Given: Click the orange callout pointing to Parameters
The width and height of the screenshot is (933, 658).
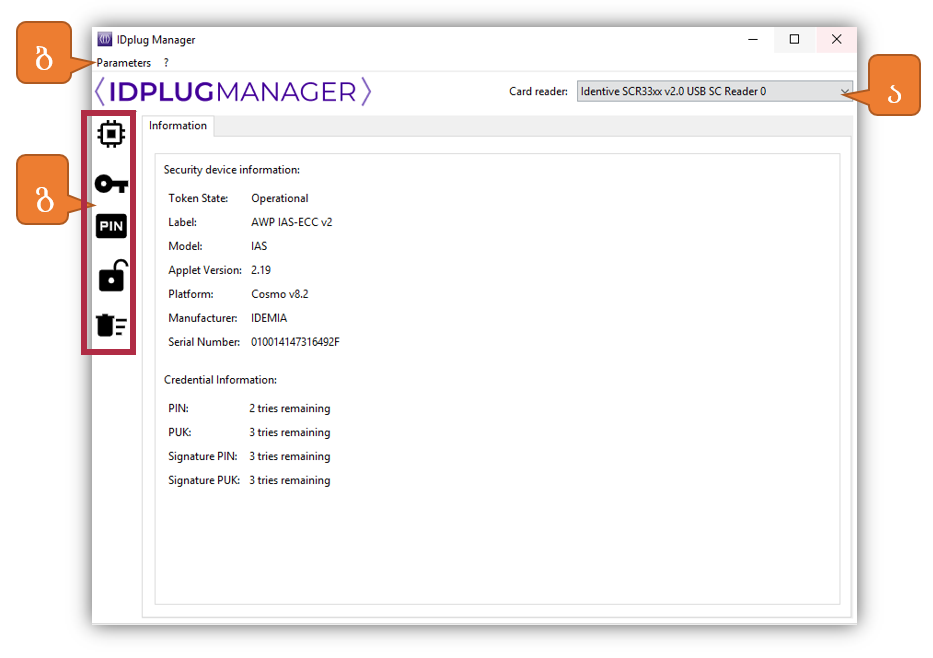Looking at the screenshot, I should click(x=43, y=52).
